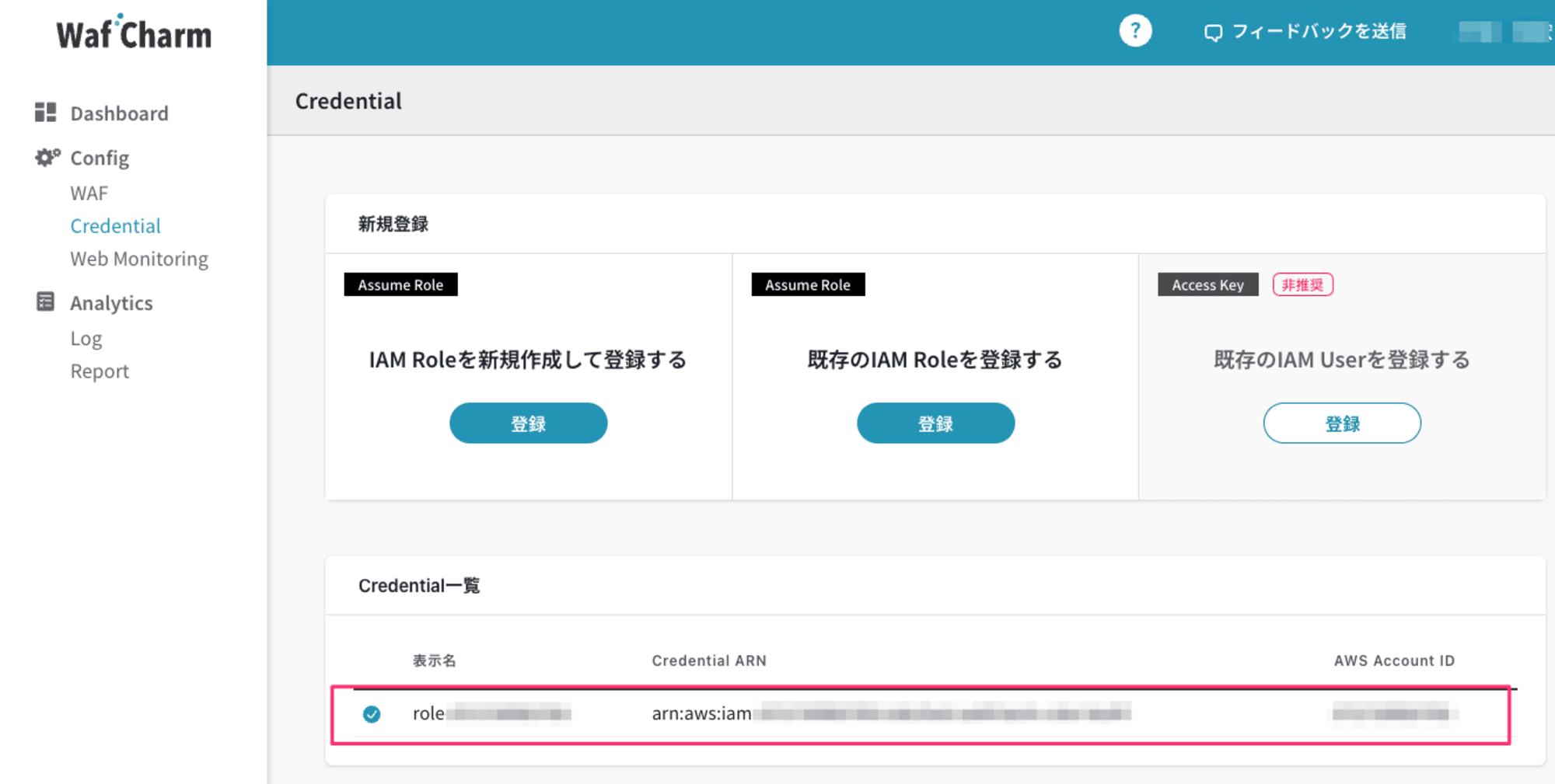Click the first card's Assume Role badge

(400, 284)
